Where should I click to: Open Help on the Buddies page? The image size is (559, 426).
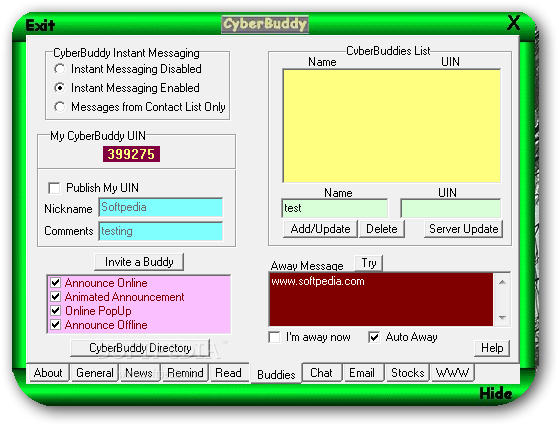pyautogui.click(x=492, y=348)
